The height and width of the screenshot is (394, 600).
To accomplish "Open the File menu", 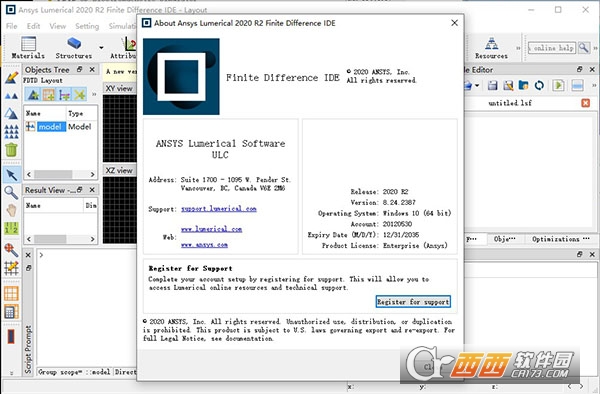I will coord(11,26).
